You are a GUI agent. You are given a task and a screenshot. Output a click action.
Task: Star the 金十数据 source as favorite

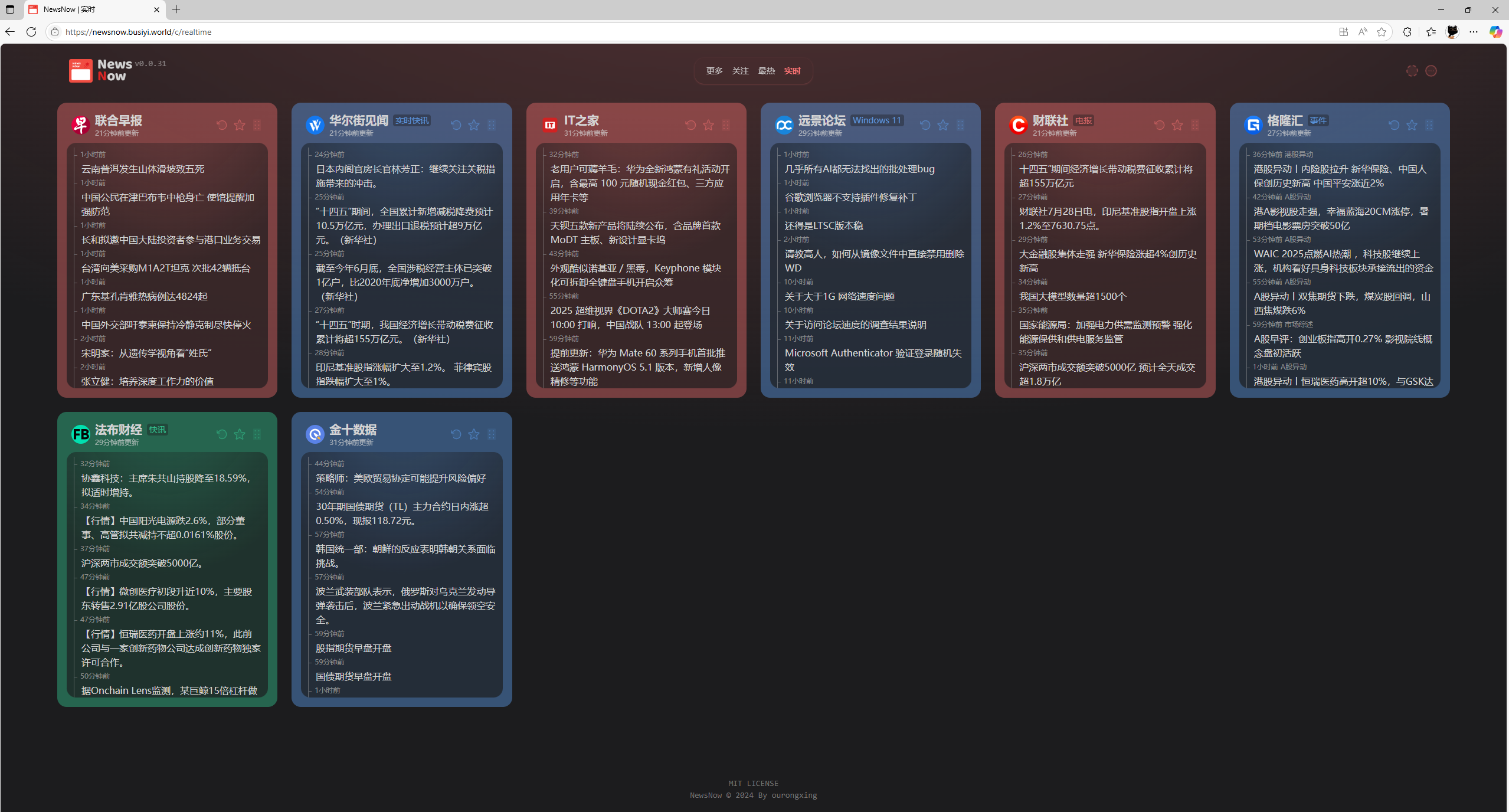click(474, 434)
